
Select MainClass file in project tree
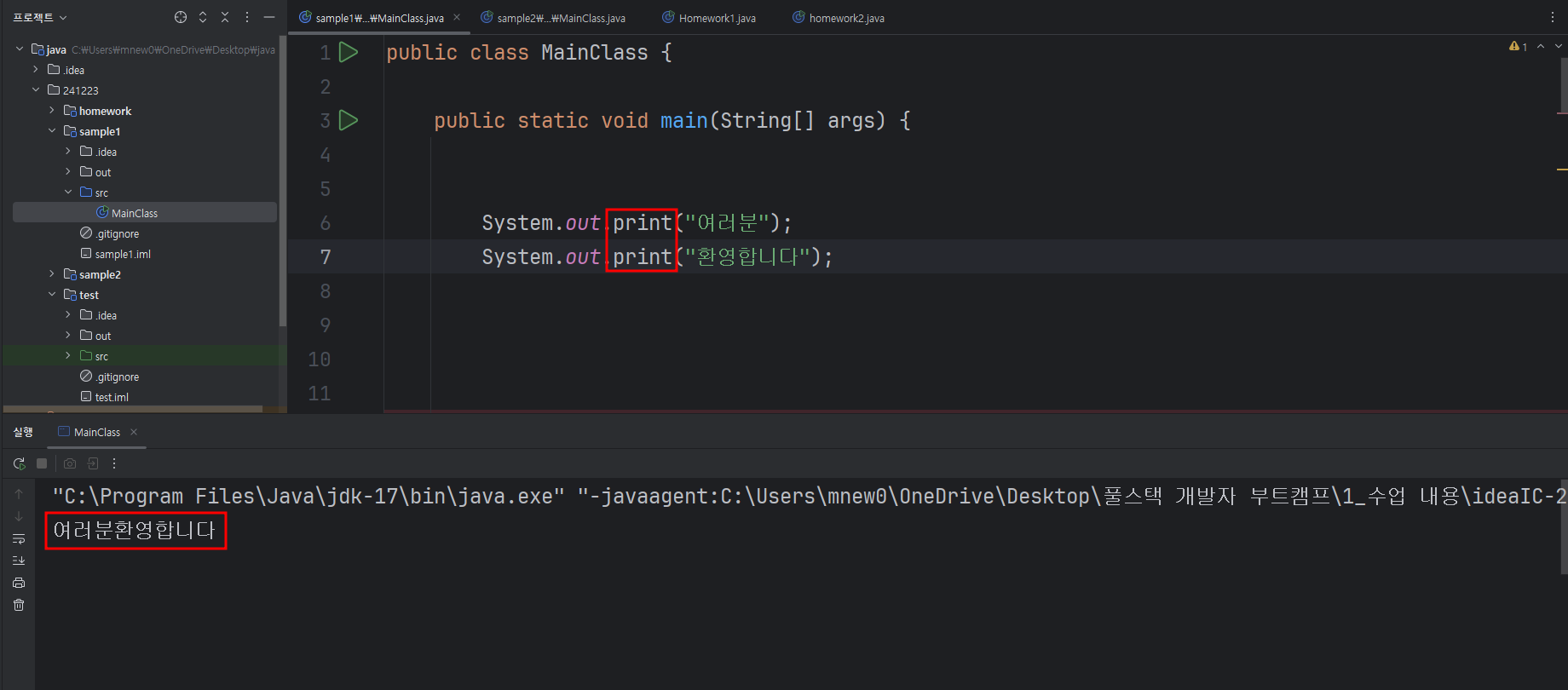tap(145, 213)
